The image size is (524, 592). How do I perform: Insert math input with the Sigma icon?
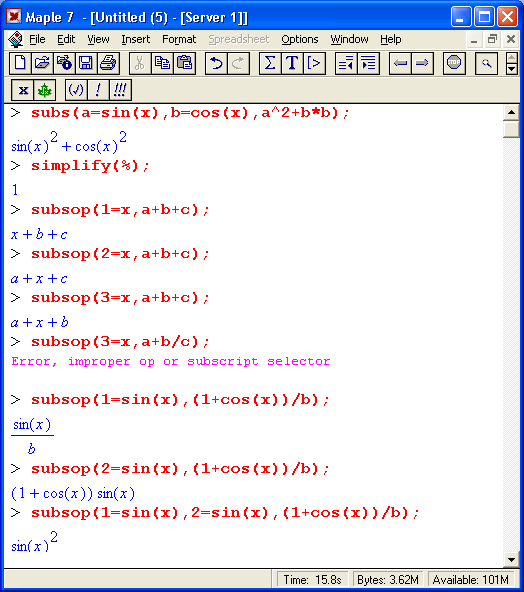(x=270, y=63)
